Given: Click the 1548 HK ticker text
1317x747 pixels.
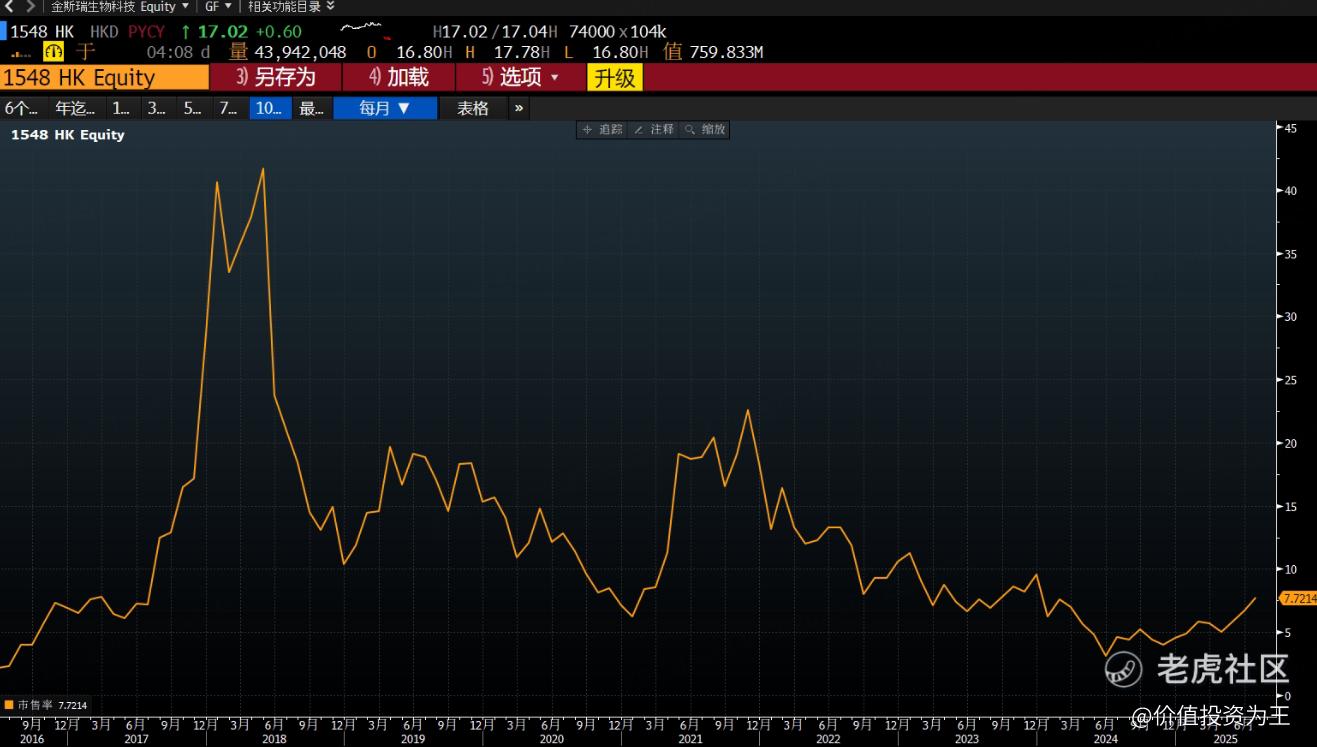Looking at the screenshot, I should click(x=42, y=31).
